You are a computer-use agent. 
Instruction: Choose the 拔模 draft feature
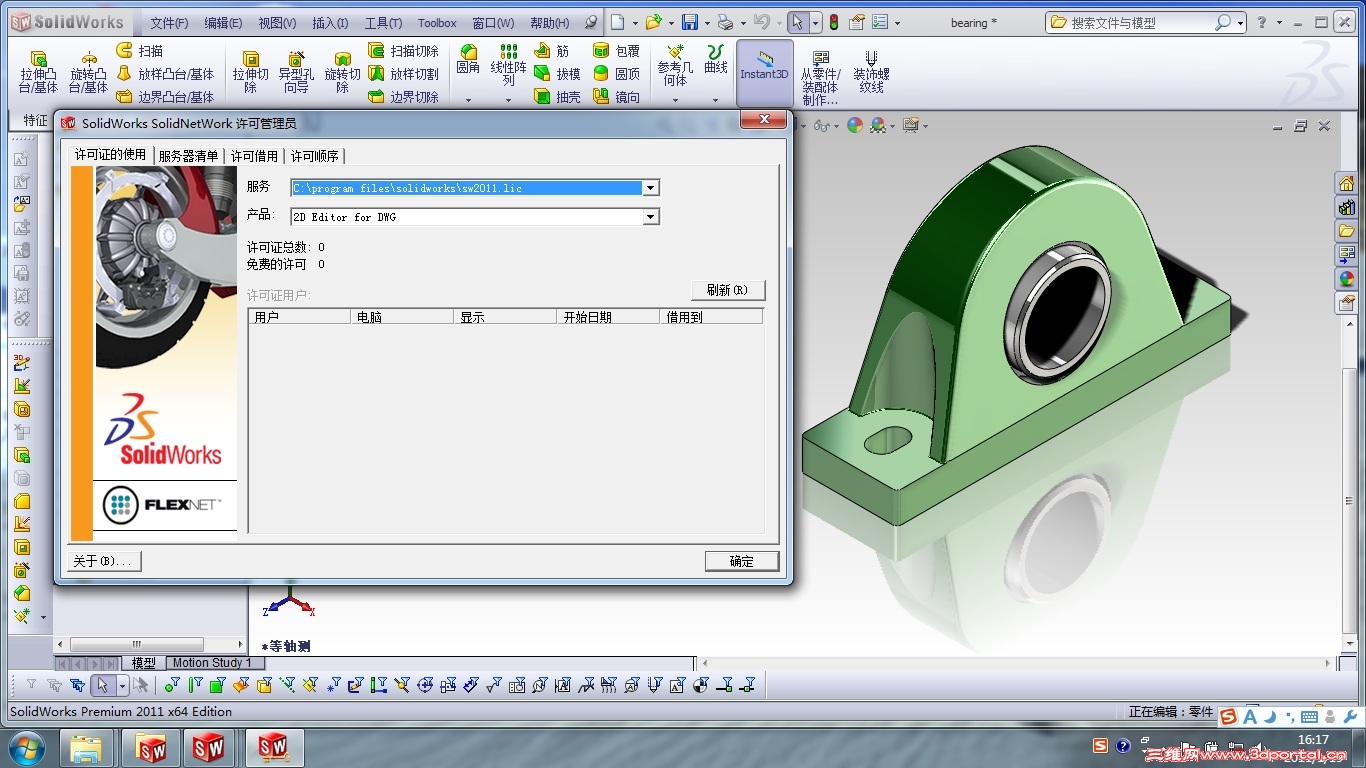[557, 74]
